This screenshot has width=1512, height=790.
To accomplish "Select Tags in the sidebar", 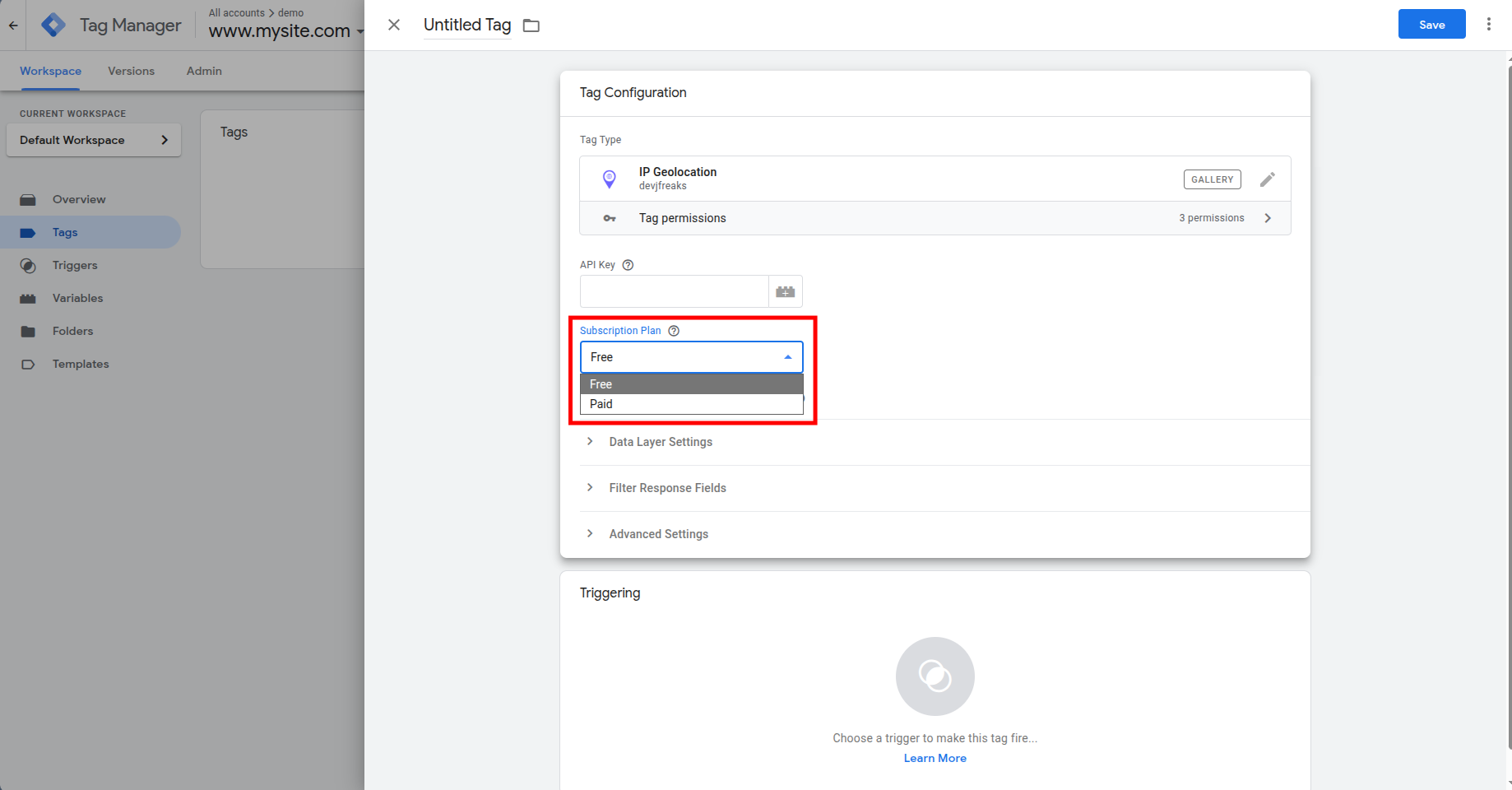I will (90, 232).
